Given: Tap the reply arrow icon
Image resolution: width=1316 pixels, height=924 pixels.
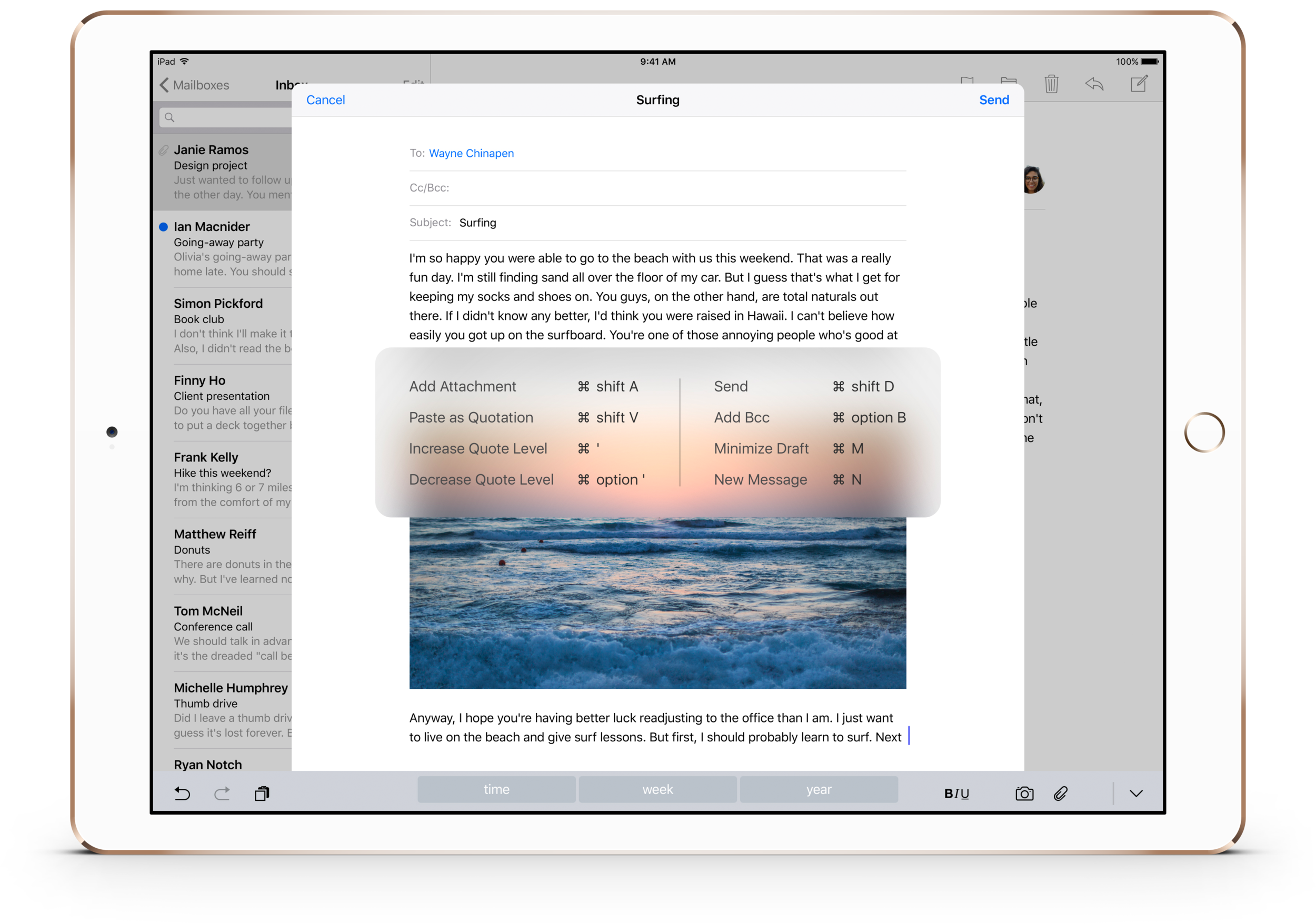Looking at the screenshot, I should 1094,84.
